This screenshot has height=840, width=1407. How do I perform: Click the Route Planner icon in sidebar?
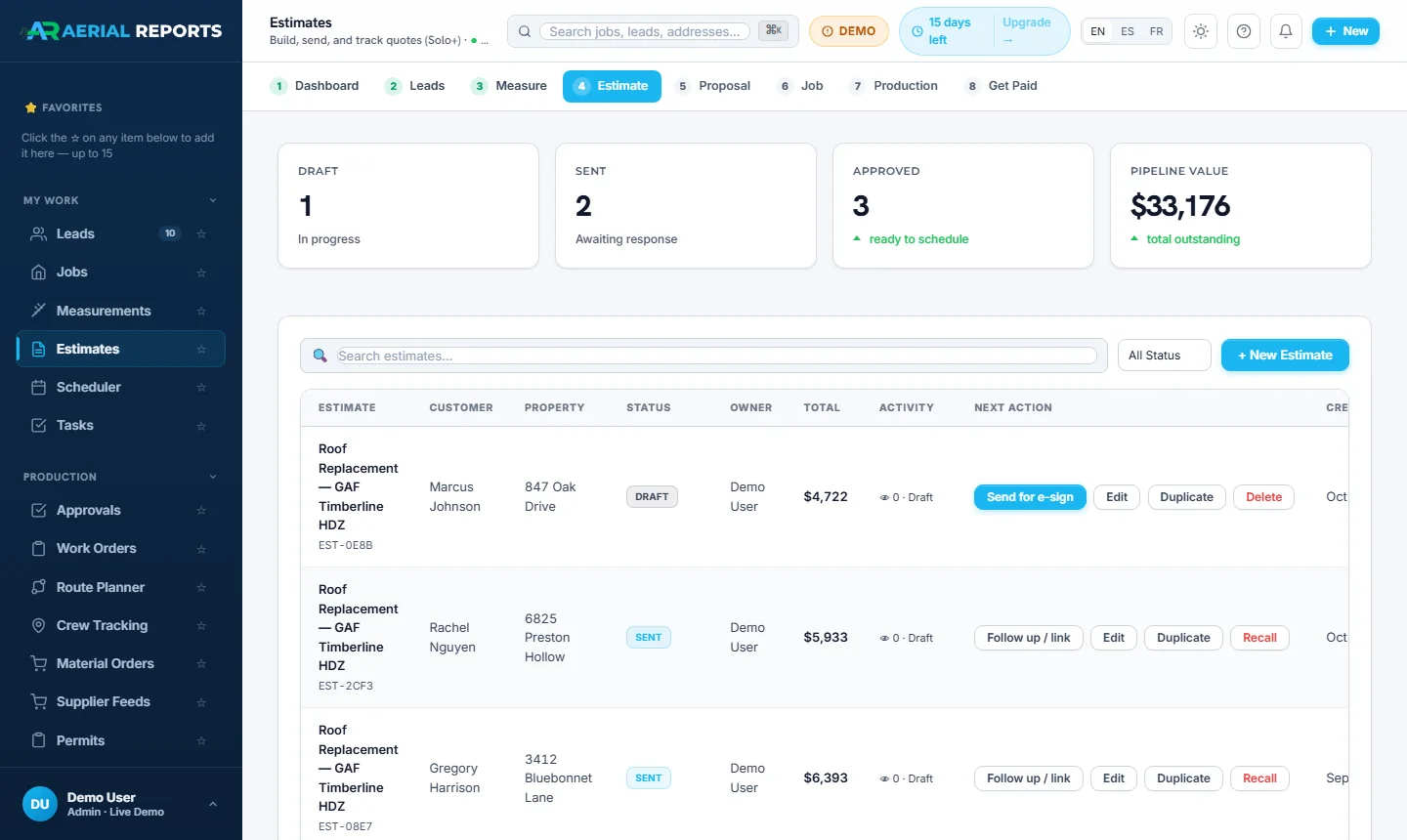click(x=39, y=587)
